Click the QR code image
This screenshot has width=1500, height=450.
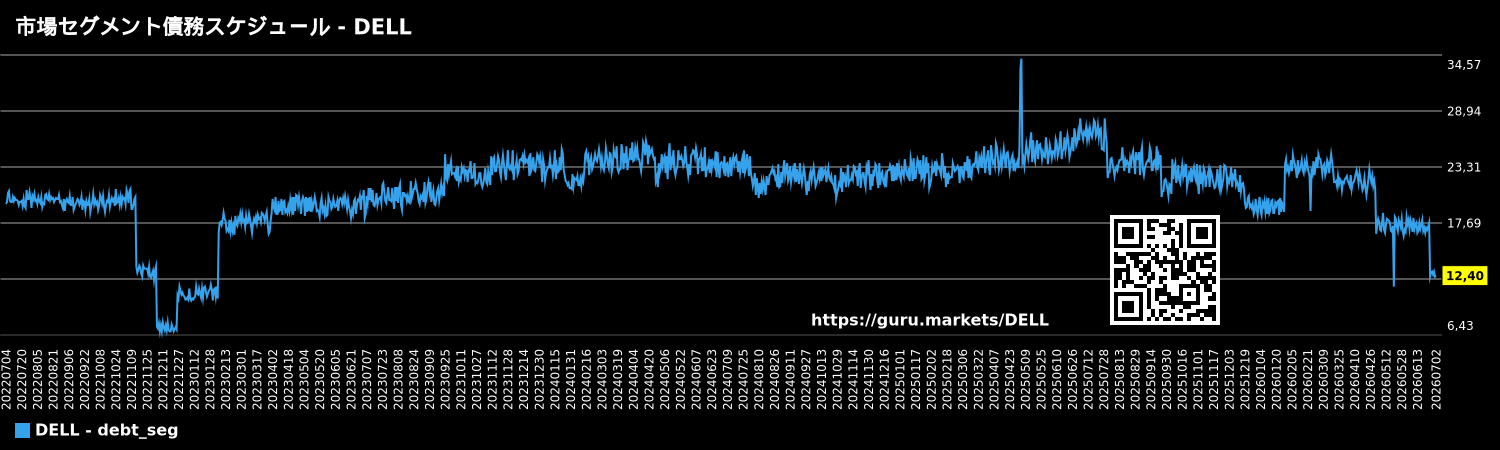click(1165, 270)
